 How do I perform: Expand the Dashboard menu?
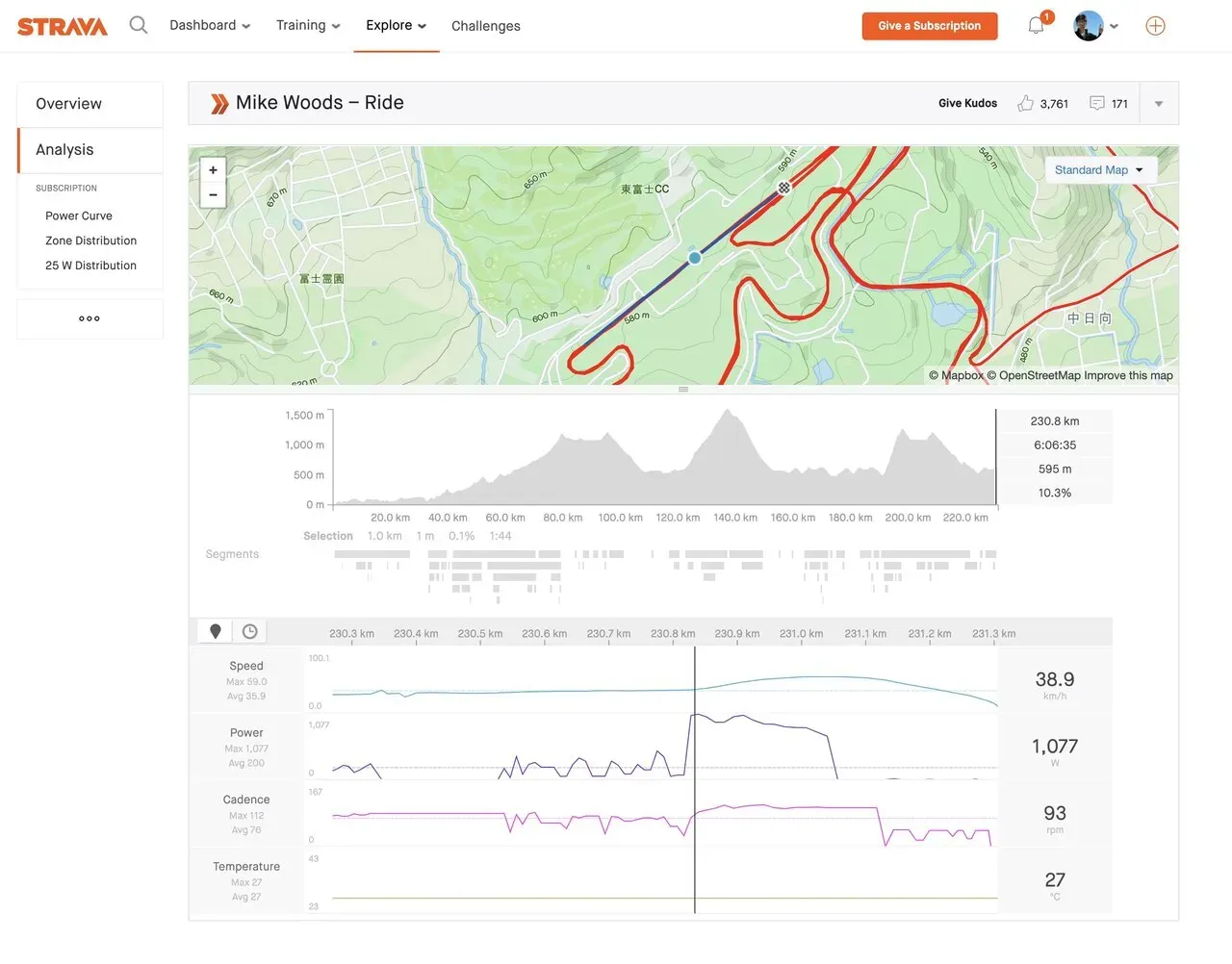210,26
